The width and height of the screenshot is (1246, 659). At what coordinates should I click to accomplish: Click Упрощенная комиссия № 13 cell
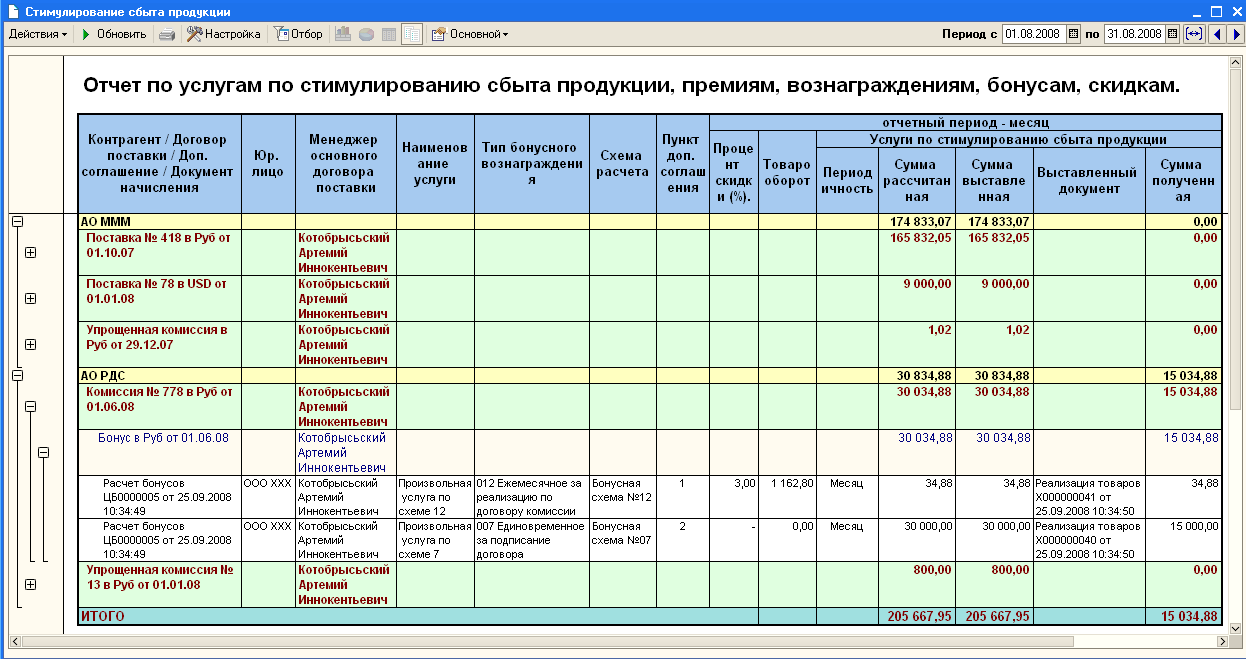[x=159, y=585]
